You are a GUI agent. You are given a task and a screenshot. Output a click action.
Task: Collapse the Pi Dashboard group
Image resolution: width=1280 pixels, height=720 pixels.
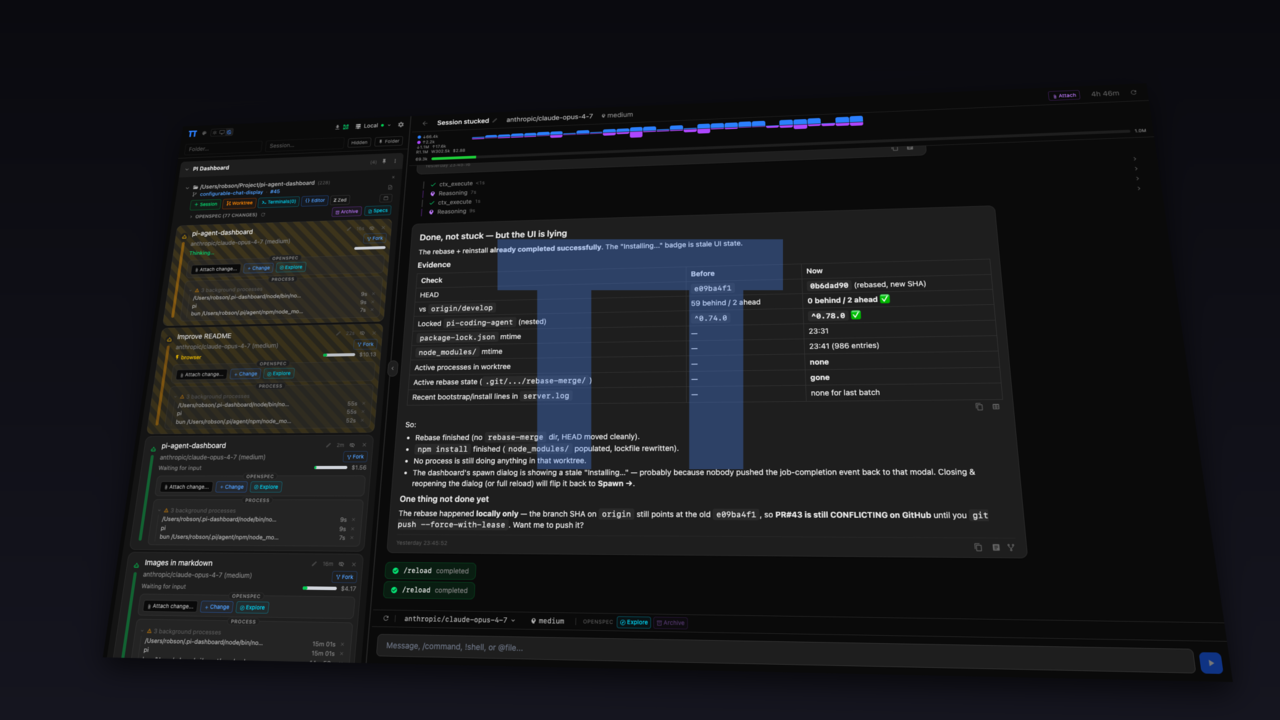187,169
